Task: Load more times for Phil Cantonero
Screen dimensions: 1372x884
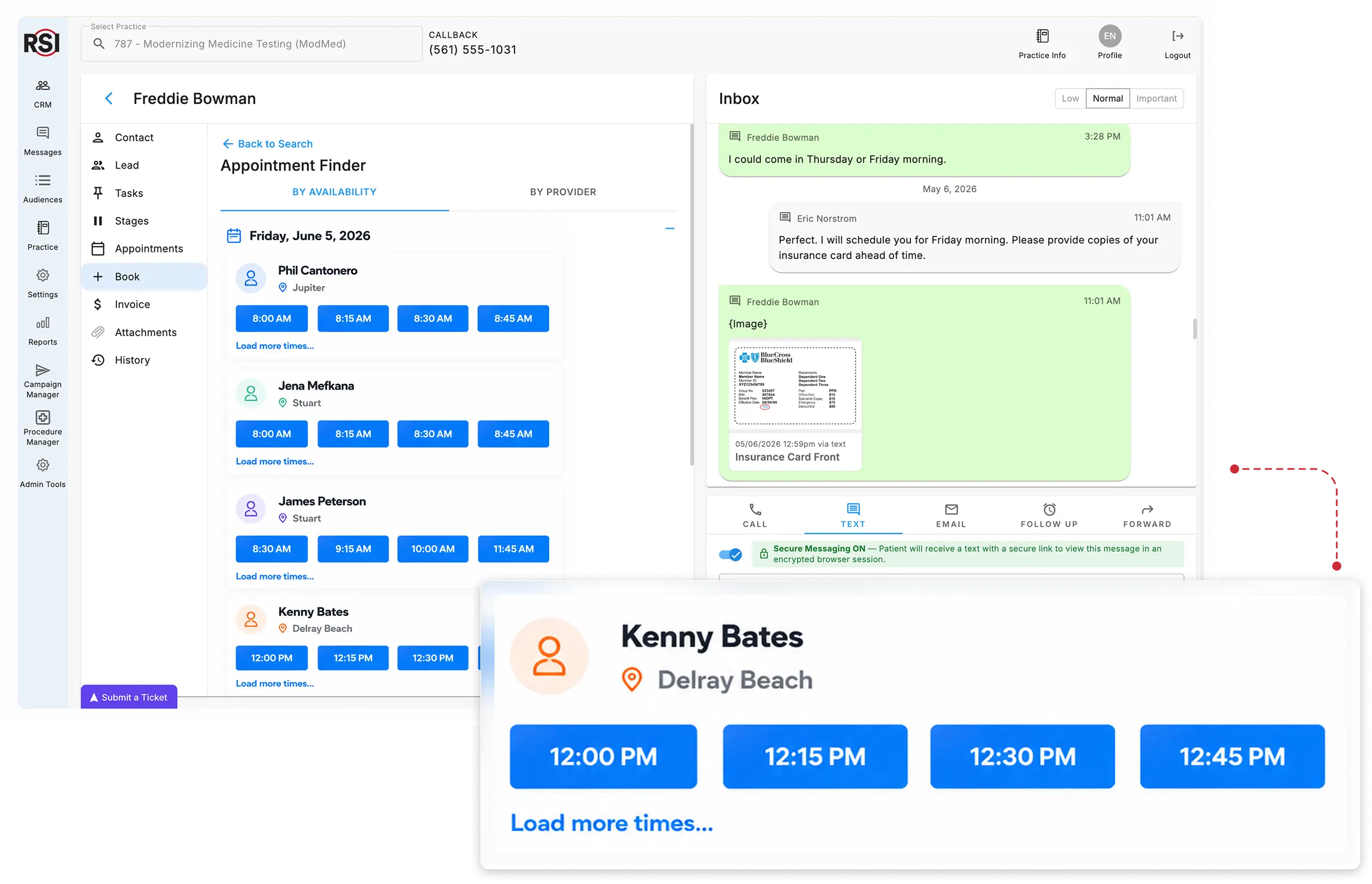Action: tap(274, 346)
